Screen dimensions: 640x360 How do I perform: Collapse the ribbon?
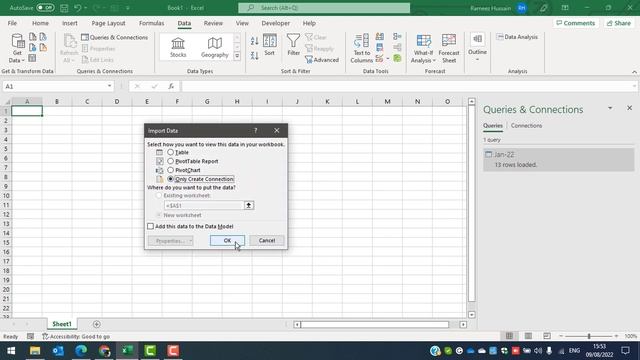[x=634, y=72]
